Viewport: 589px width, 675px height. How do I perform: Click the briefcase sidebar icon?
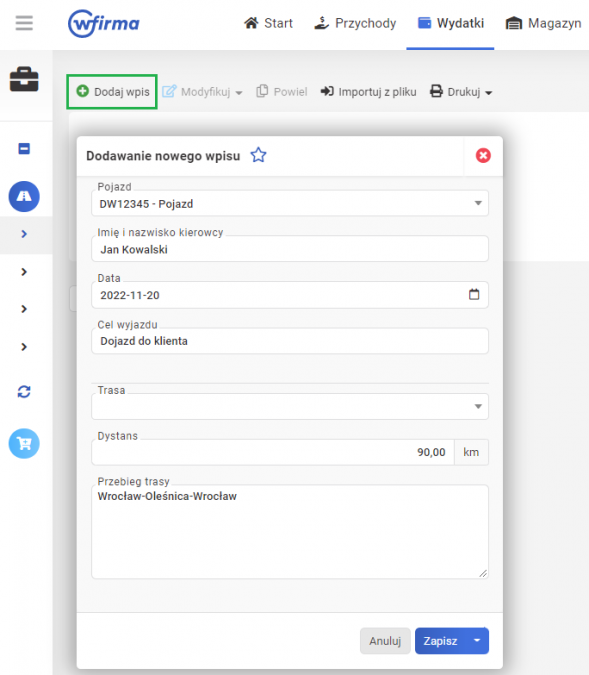(24, 79)
